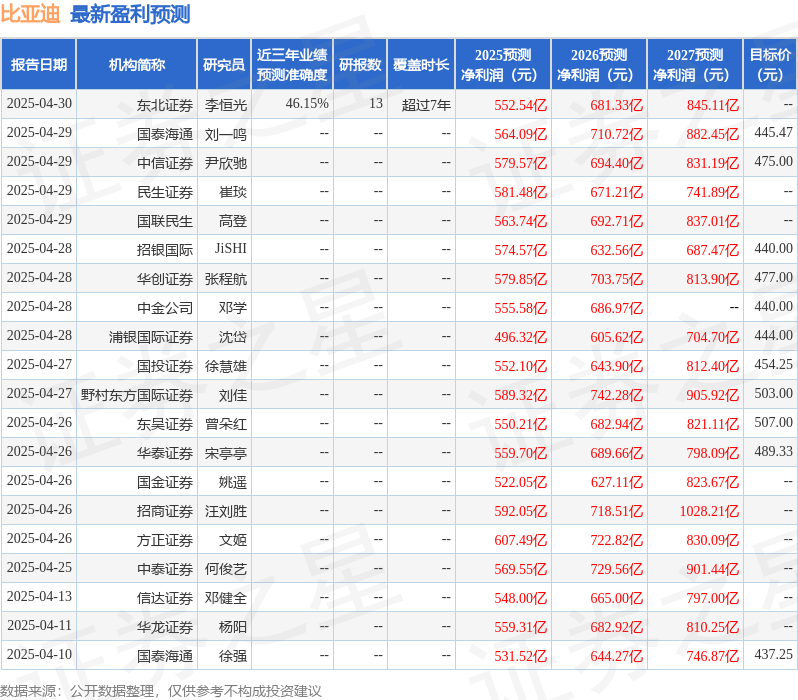
Task: Click the 2025-04-30 report date
Action: pos(39,104)
